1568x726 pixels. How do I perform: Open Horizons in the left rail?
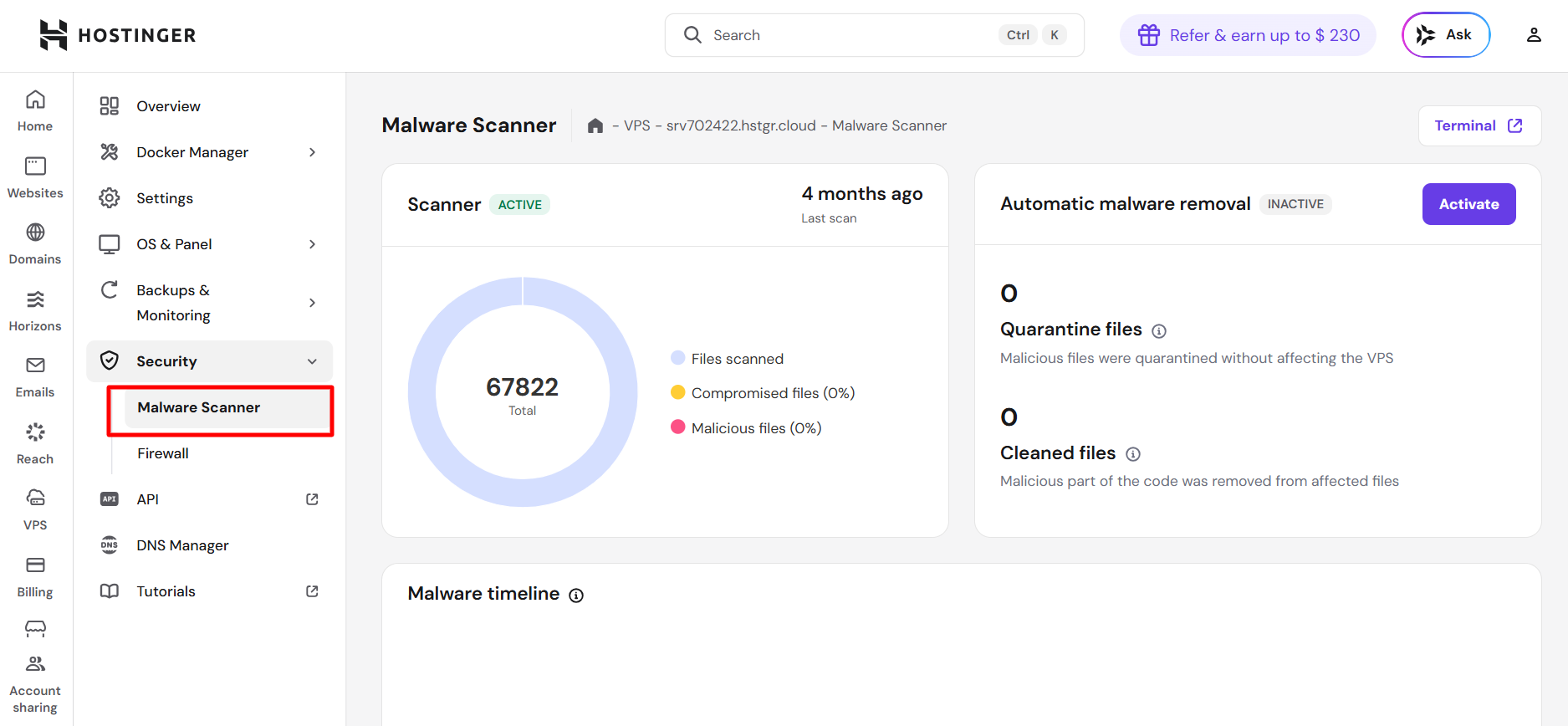pyautogui.click(x=35, y=311)
